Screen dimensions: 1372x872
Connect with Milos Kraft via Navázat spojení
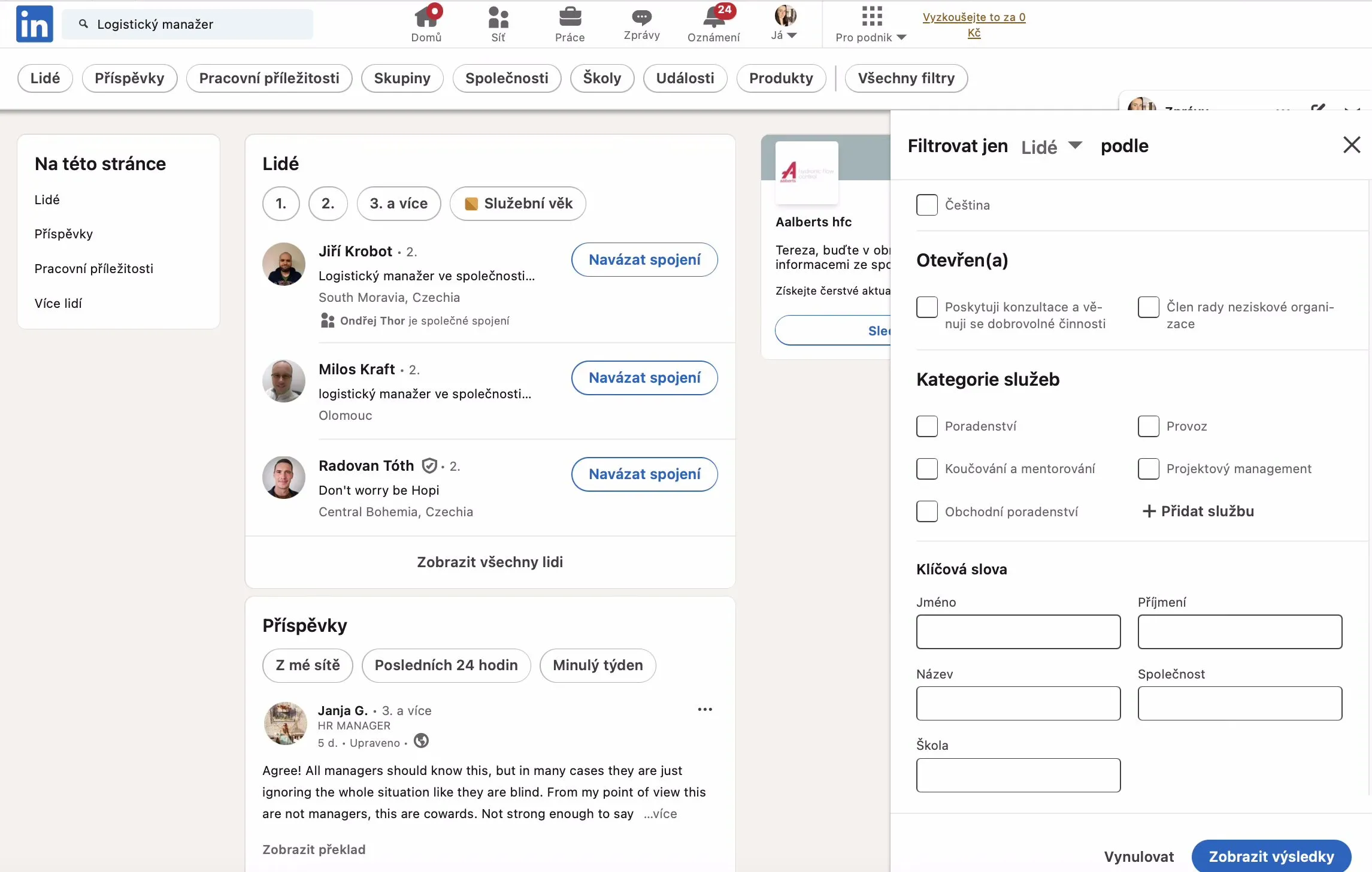click(644, 378)
